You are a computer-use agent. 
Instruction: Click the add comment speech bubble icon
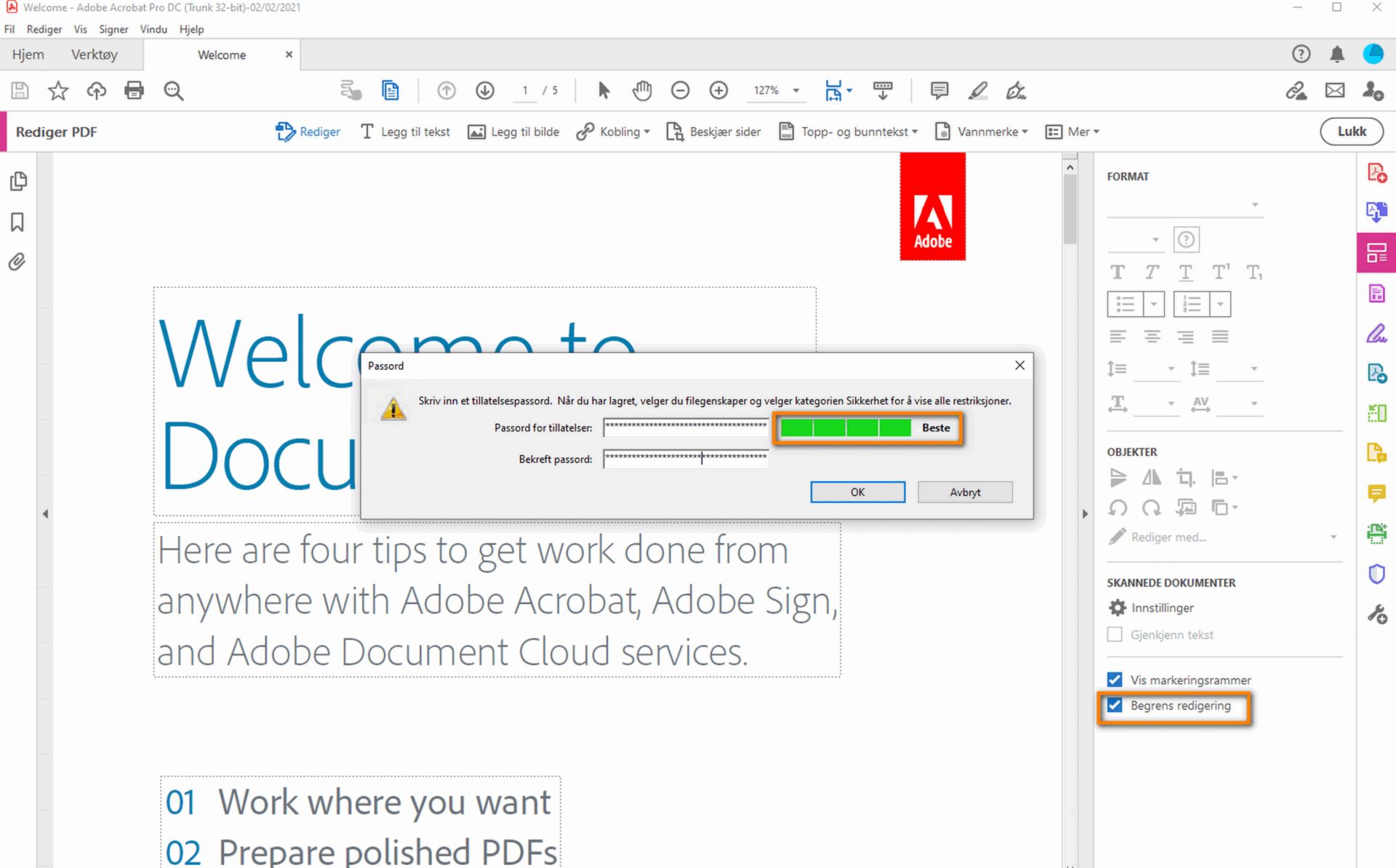(939, 90)
